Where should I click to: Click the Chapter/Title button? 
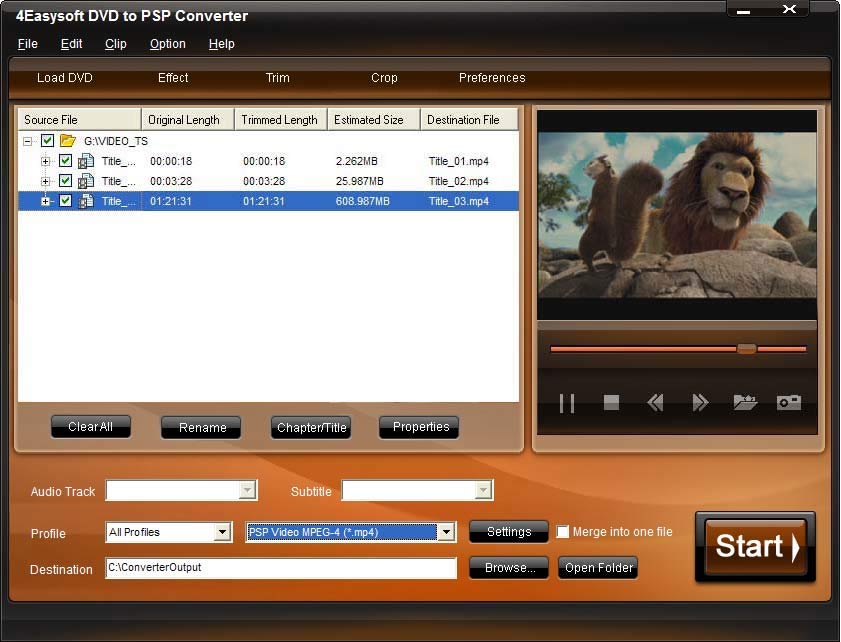(311, 428)
